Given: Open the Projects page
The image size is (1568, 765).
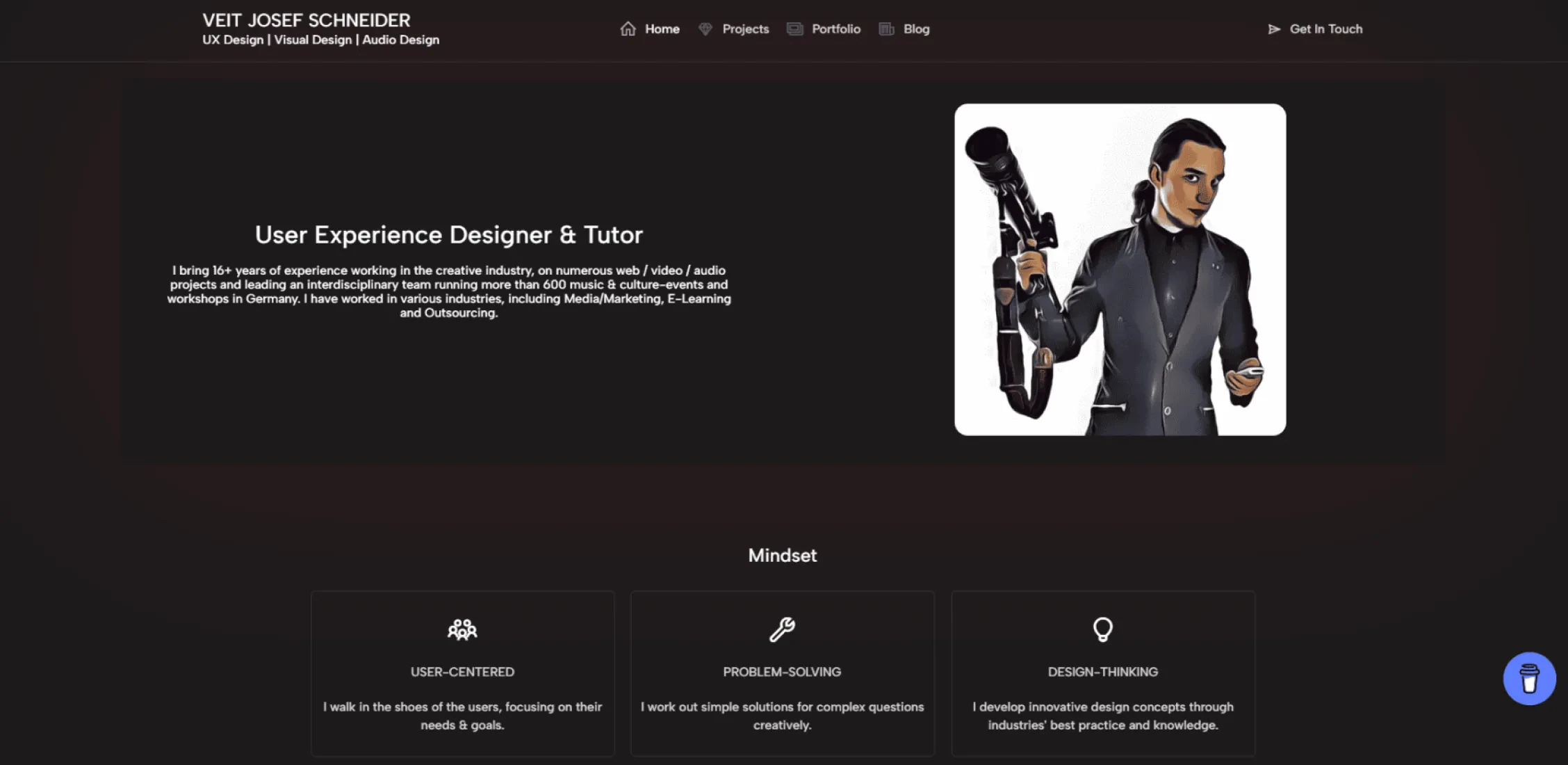Looking at the screenshot, I should [745, 29].
